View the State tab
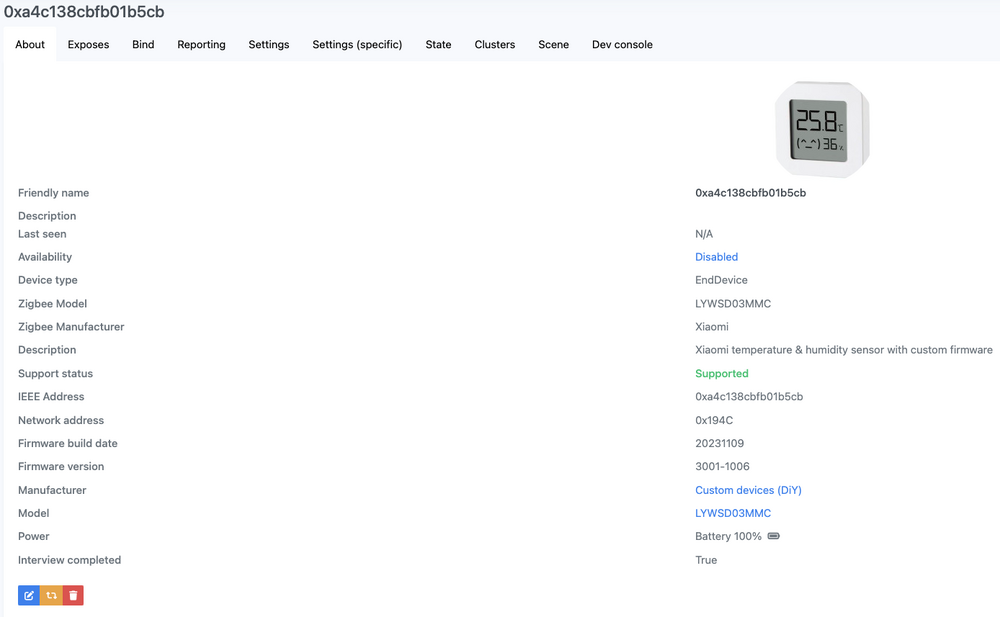Viewport: 1000px width, 617px height. [438, 45]
